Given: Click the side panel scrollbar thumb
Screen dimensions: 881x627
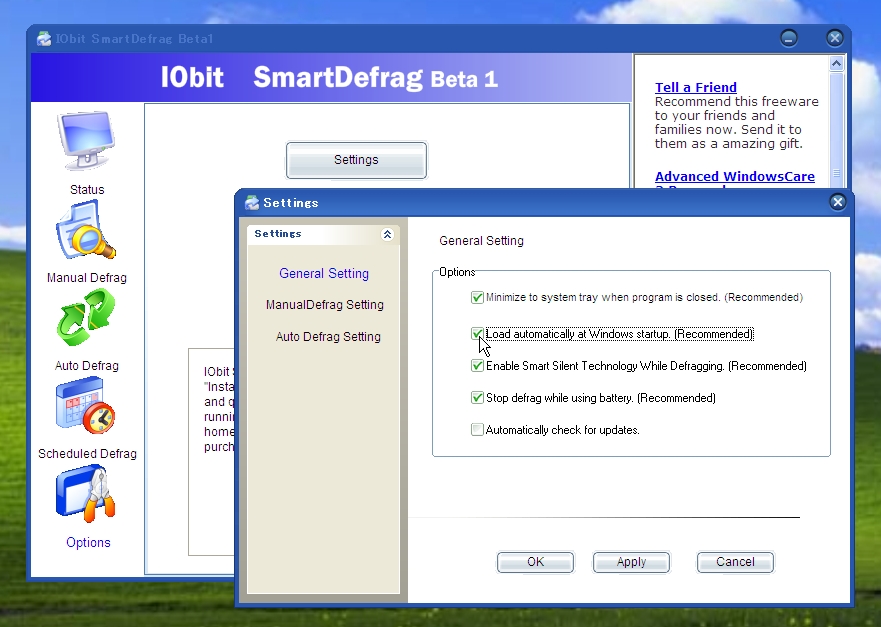Looking at the screenshot, I should tap(836, 128).
